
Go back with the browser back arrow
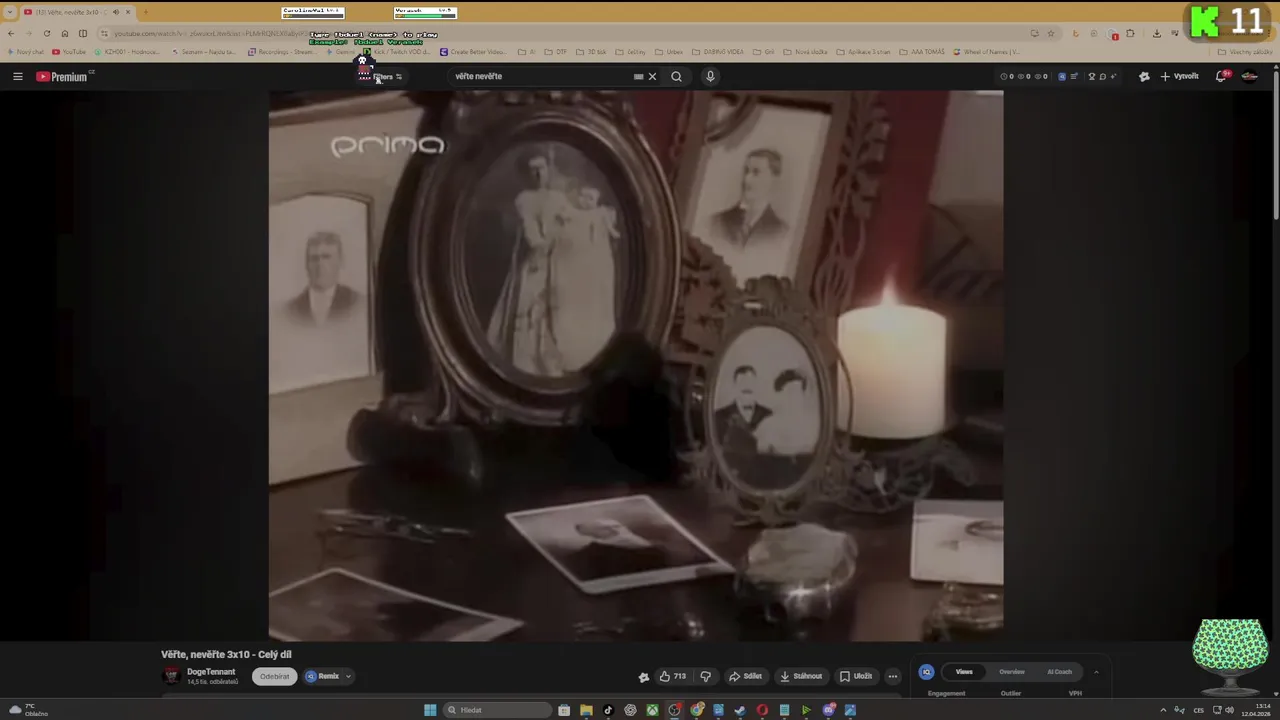[x=11, y=33]
